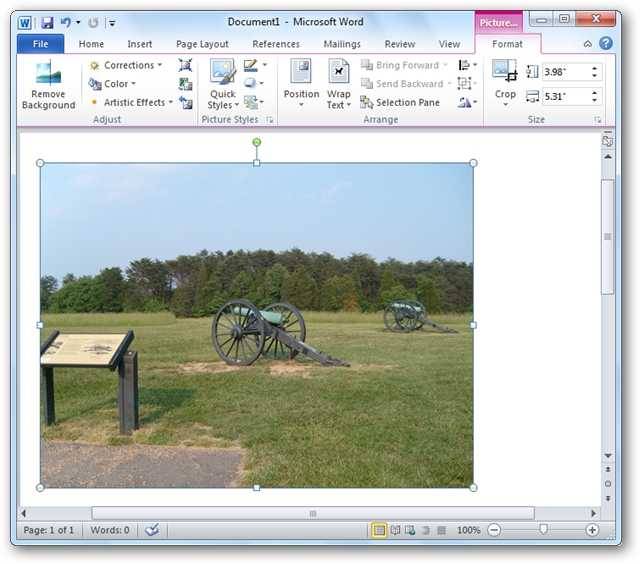Screen dimensions: 640x564
Task: Open the File menu button
Action: coord(40,44)
